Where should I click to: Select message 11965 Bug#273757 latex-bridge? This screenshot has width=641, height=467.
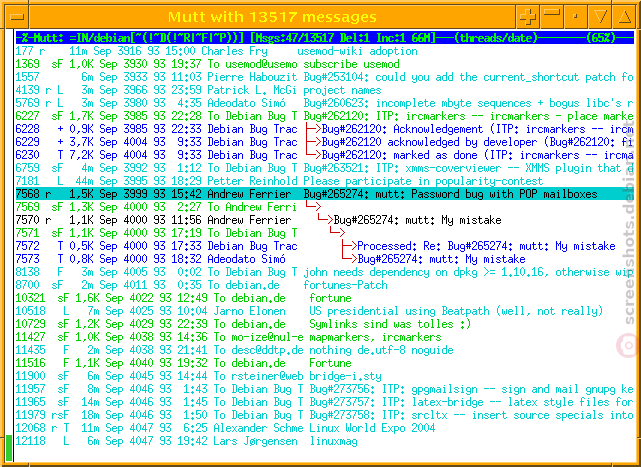tap(325, 402)
